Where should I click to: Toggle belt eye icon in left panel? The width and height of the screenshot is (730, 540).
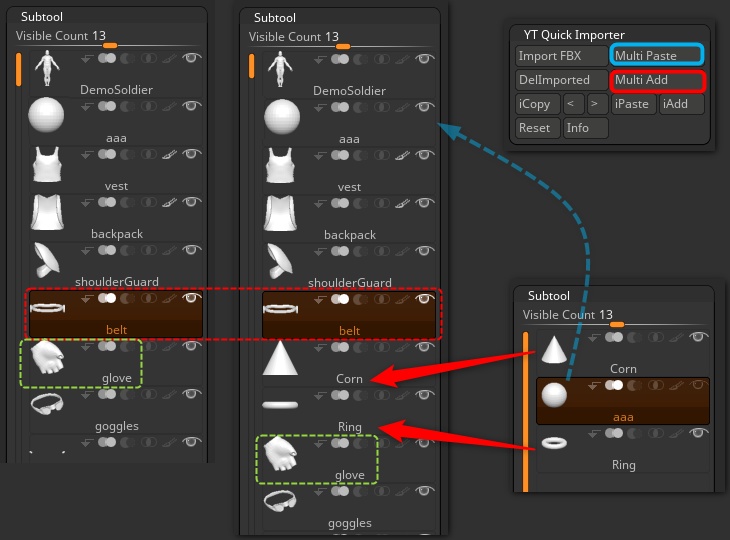(191, 298)
